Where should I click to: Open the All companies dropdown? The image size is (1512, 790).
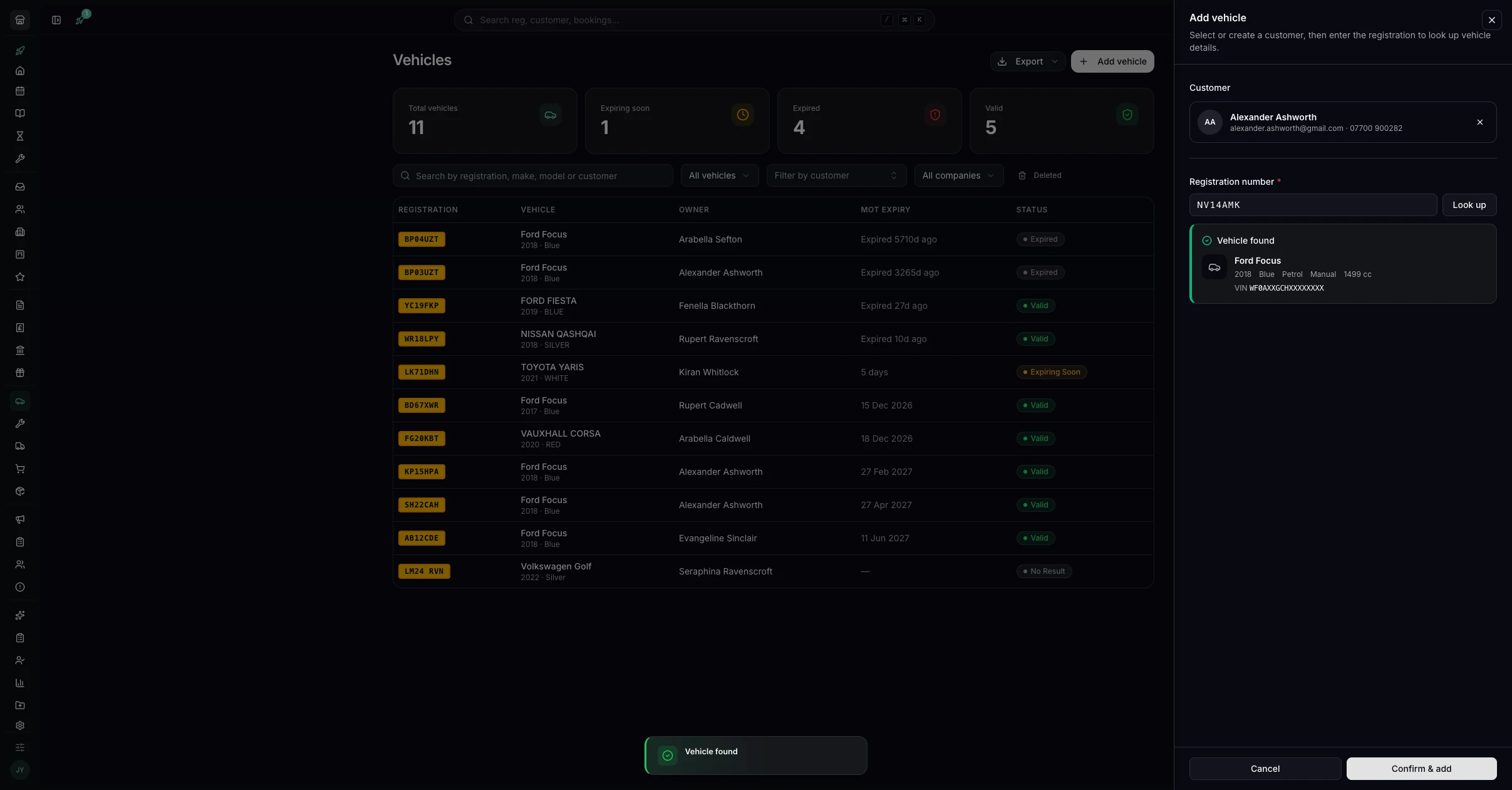[959, 175]
